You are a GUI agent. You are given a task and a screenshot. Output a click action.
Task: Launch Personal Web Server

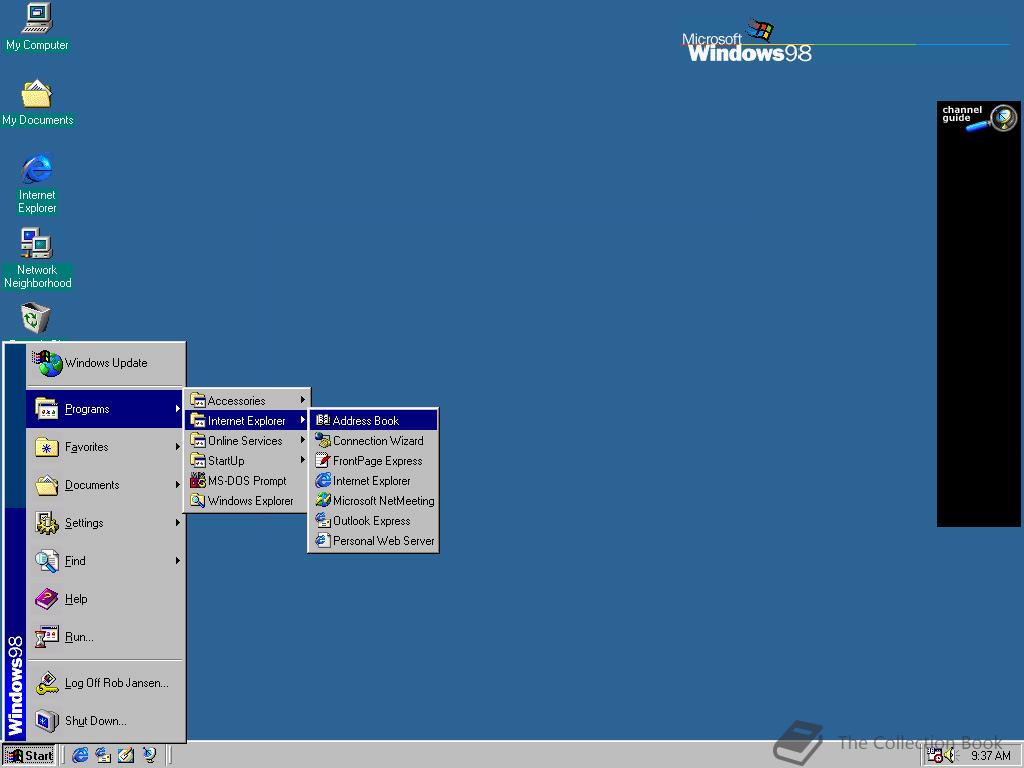[374, 541]
